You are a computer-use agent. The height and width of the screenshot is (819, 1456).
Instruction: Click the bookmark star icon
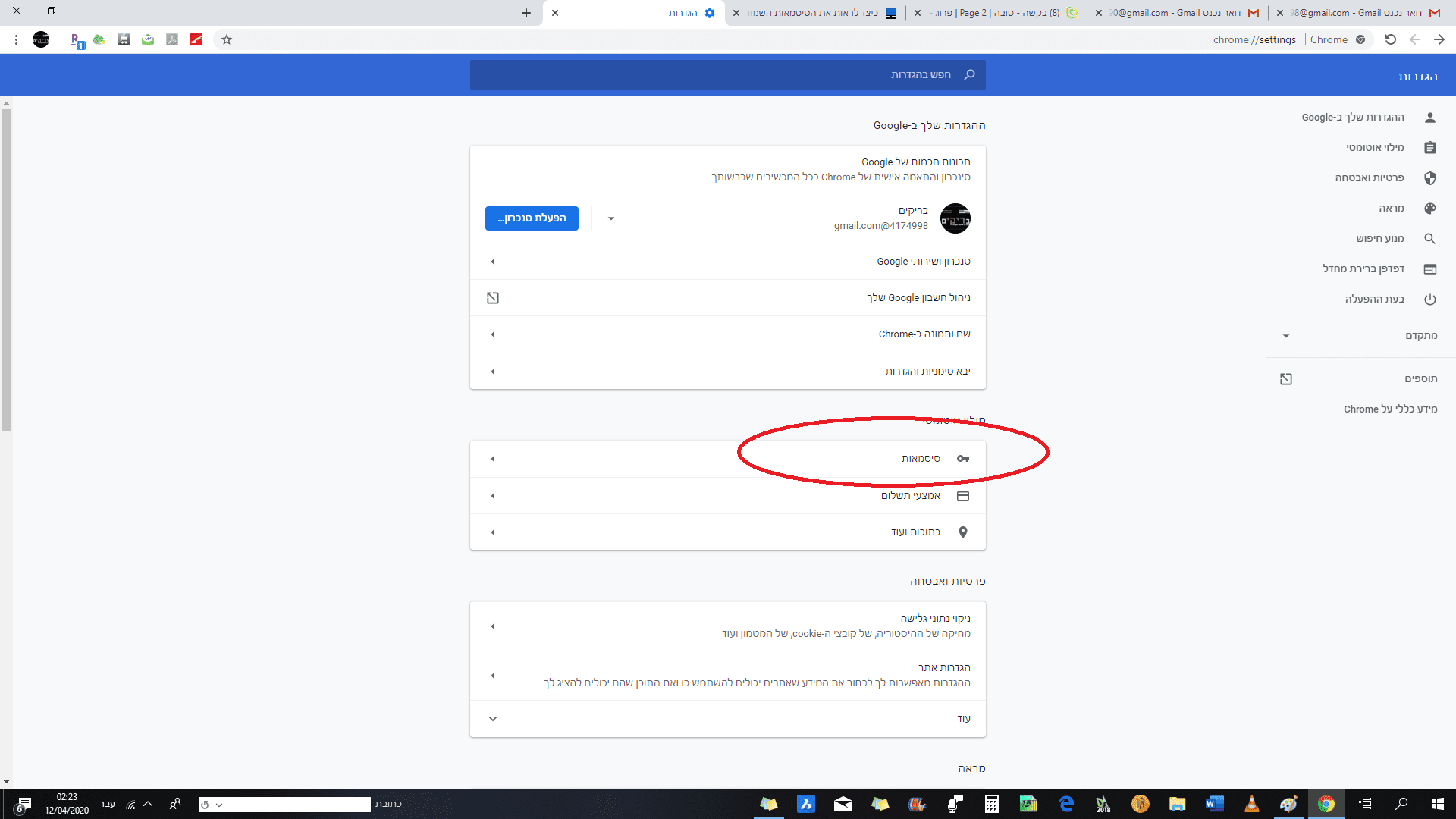(x=226, y=39)
